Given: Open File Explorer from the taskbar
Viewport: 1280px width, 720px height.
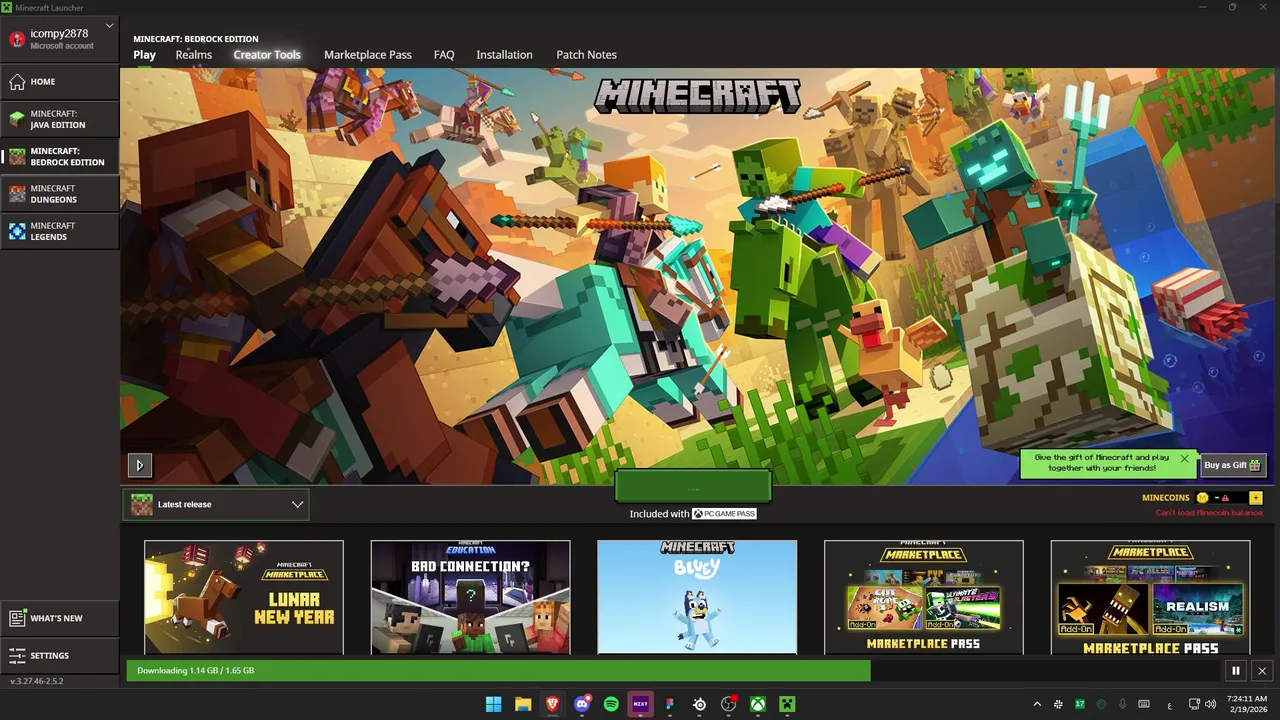Looking at the screenshot, I should [x=523, y=704].
